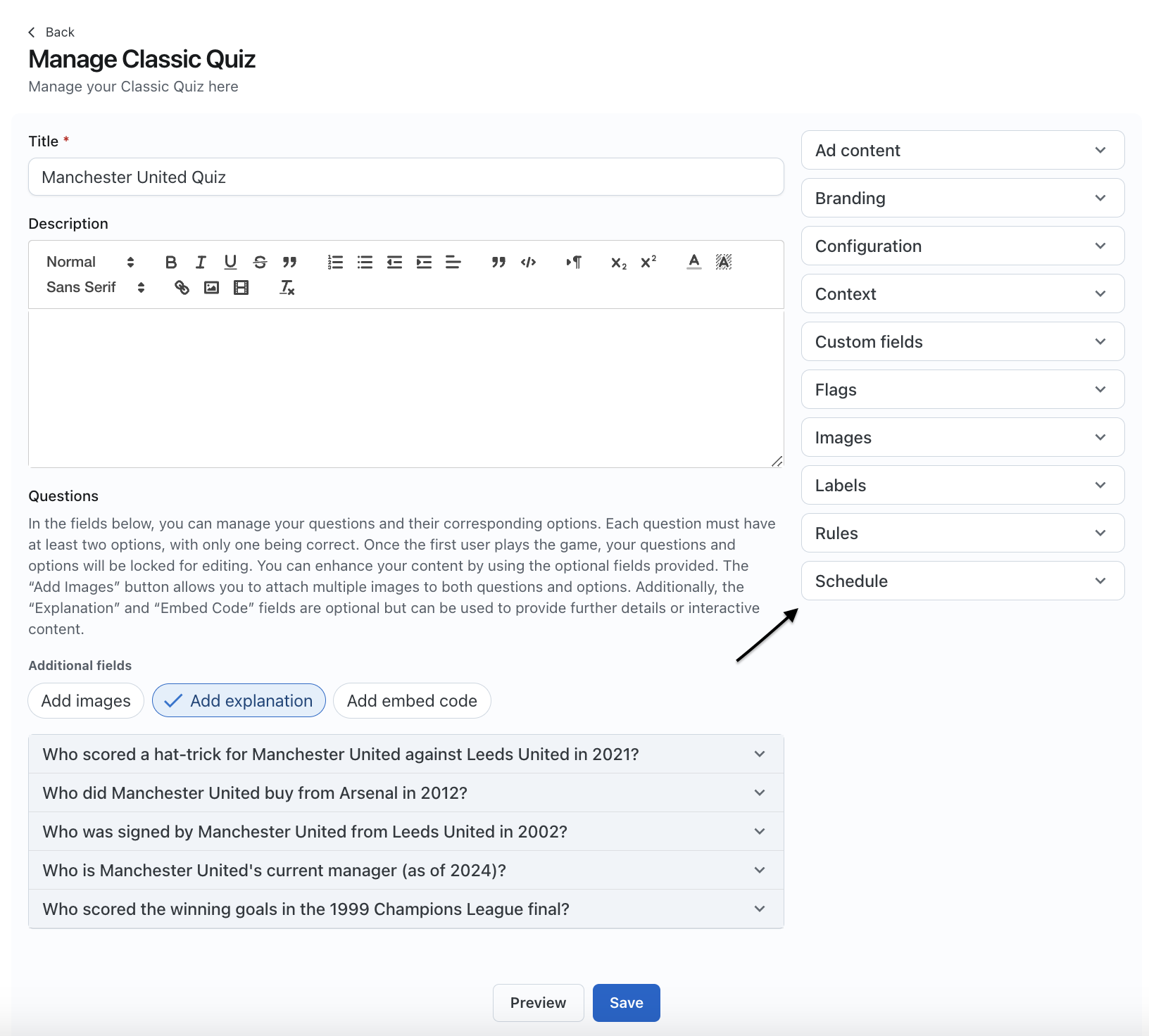This screenshot has width=1149, height=1036.
Task: Insert a bulleted list
Action: [x=365, y=262]
